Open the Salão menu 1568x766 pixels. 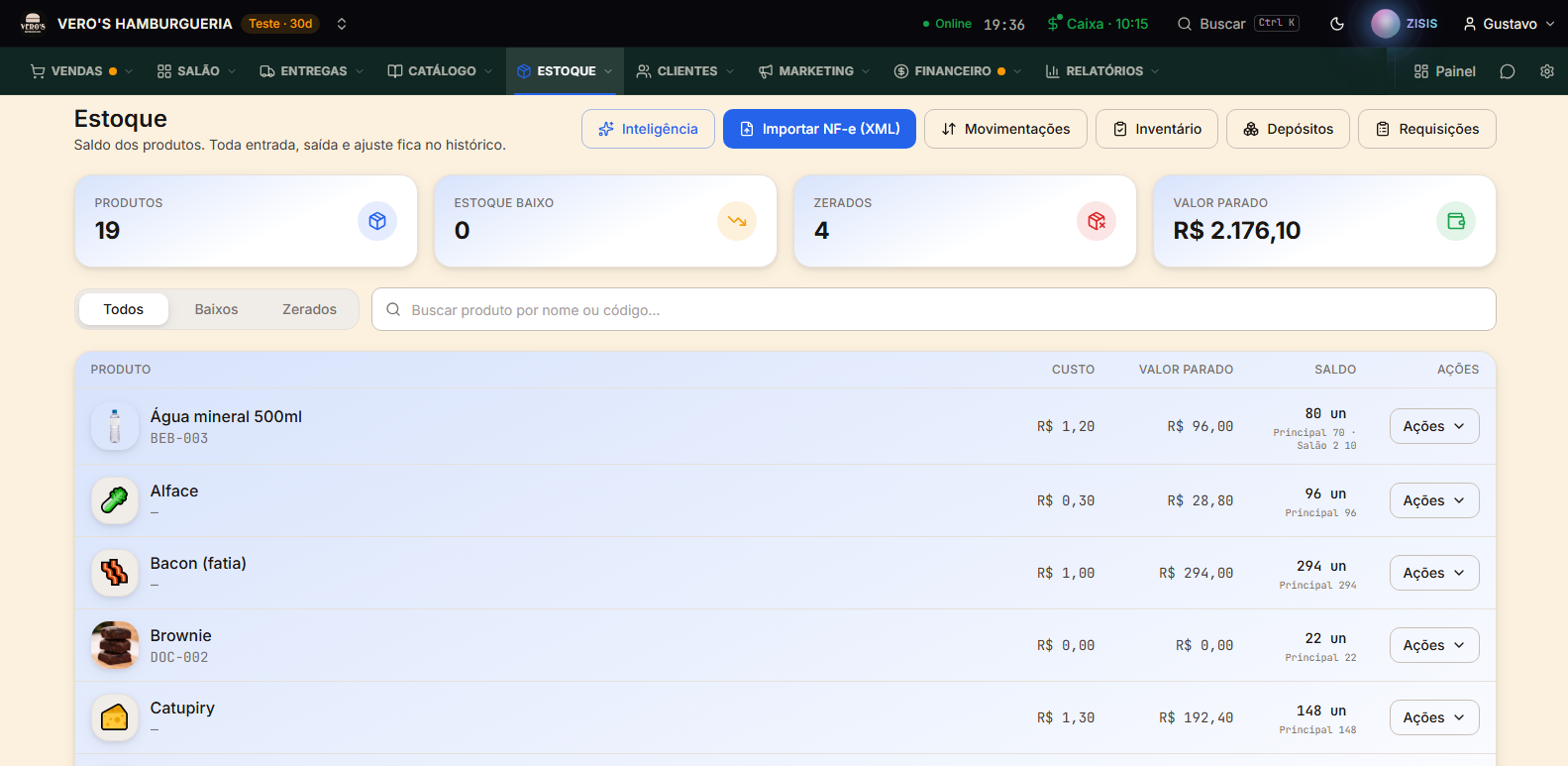196,71
